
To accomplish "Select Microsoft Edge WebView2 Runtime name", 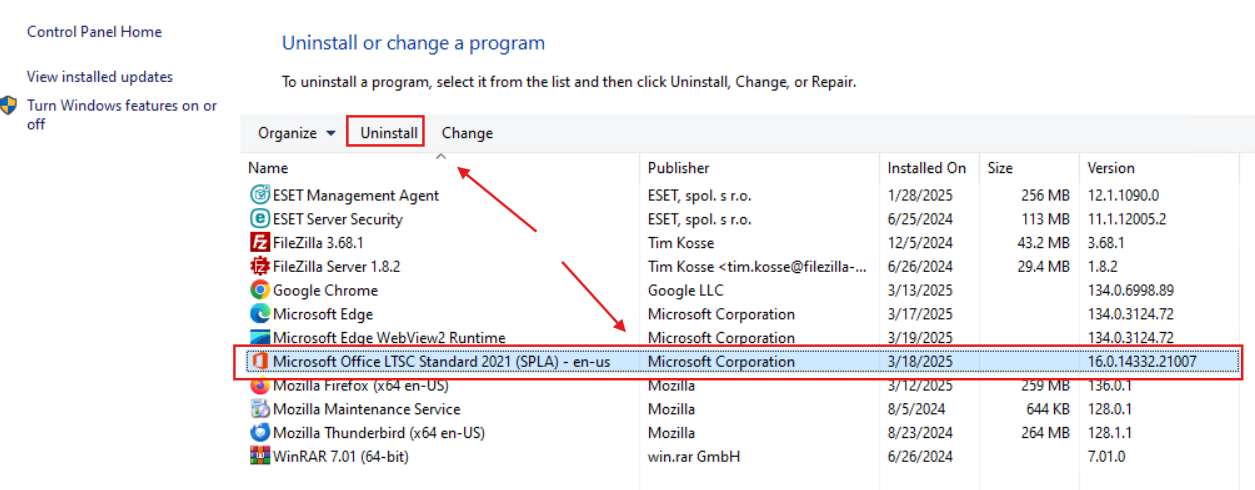I will tap(389, 338).
